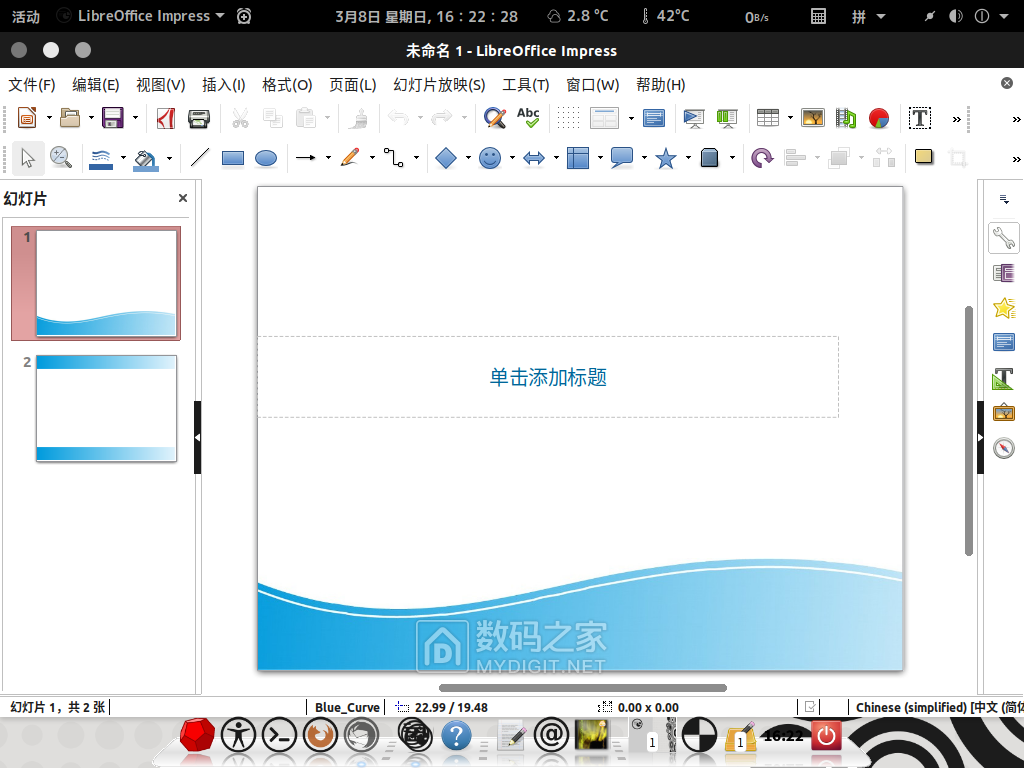Apply fill color bucket swatch
The height and width of the screenshot is (768, 1024).
pos(146,159)
